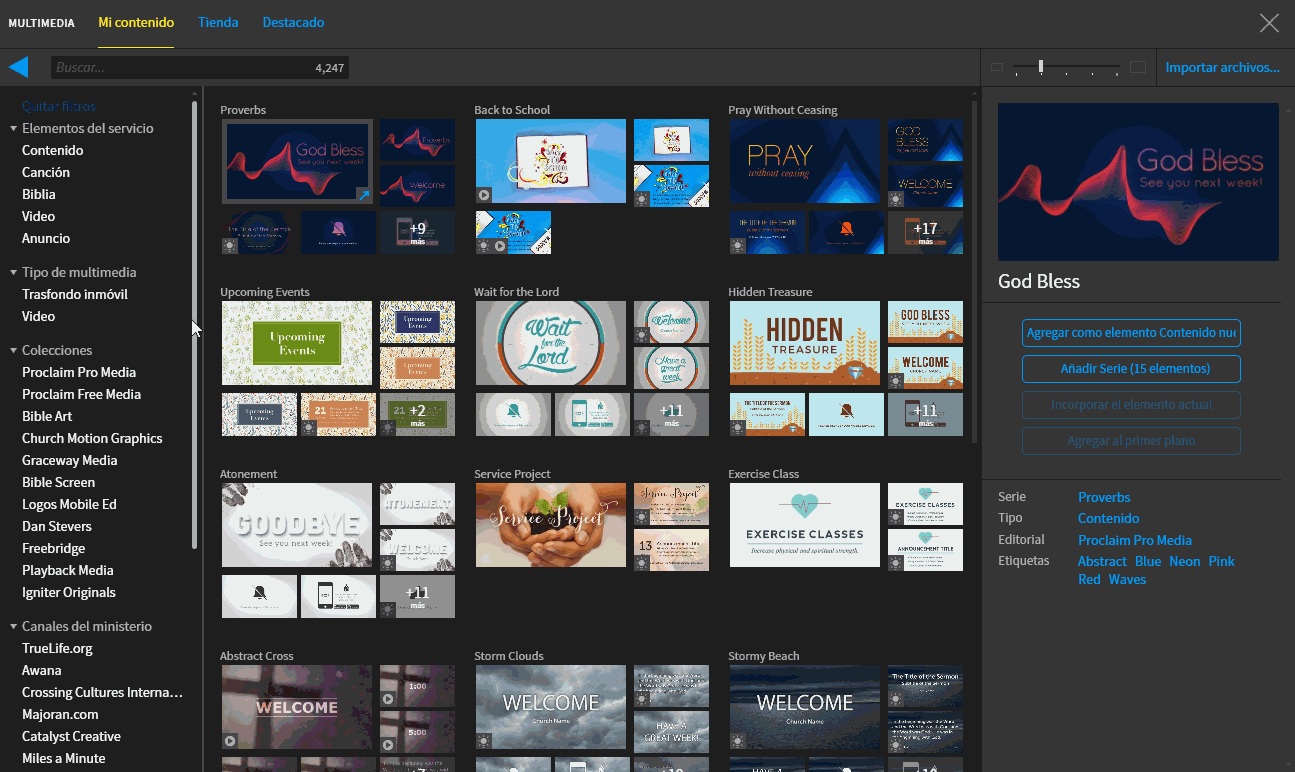Filter by Biblia
Image resolution: width=1295 pixels, height=772 pixels.
(39, 194)
